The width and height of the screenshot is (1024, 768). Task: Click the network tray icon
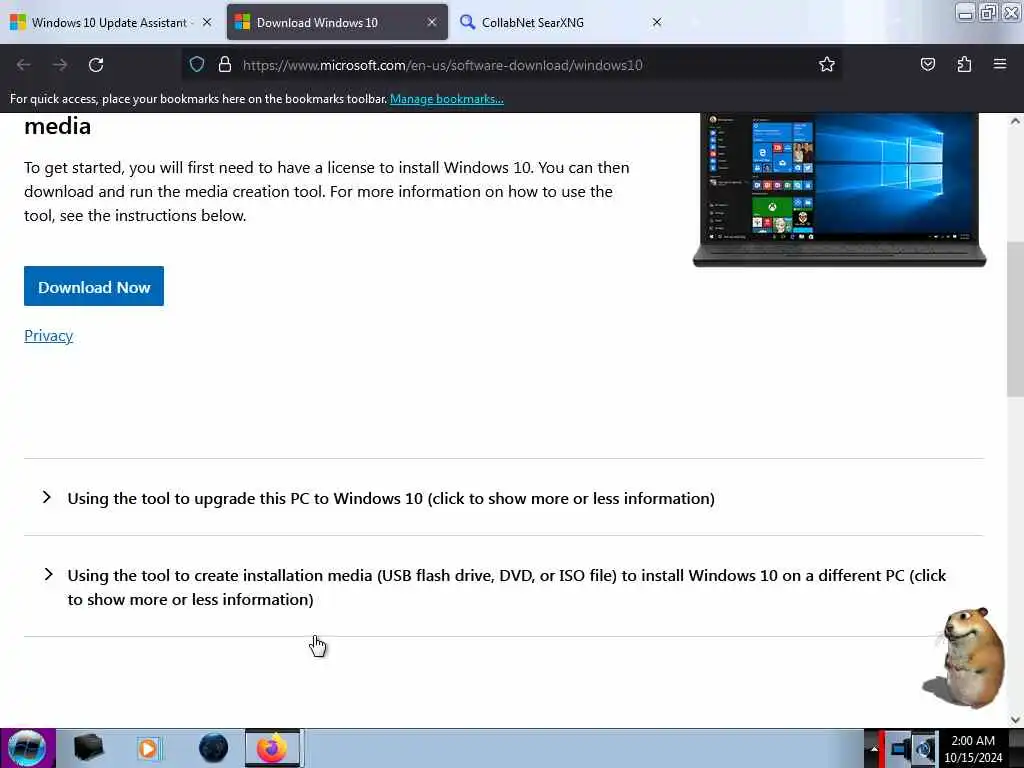[x=901, y=749]
